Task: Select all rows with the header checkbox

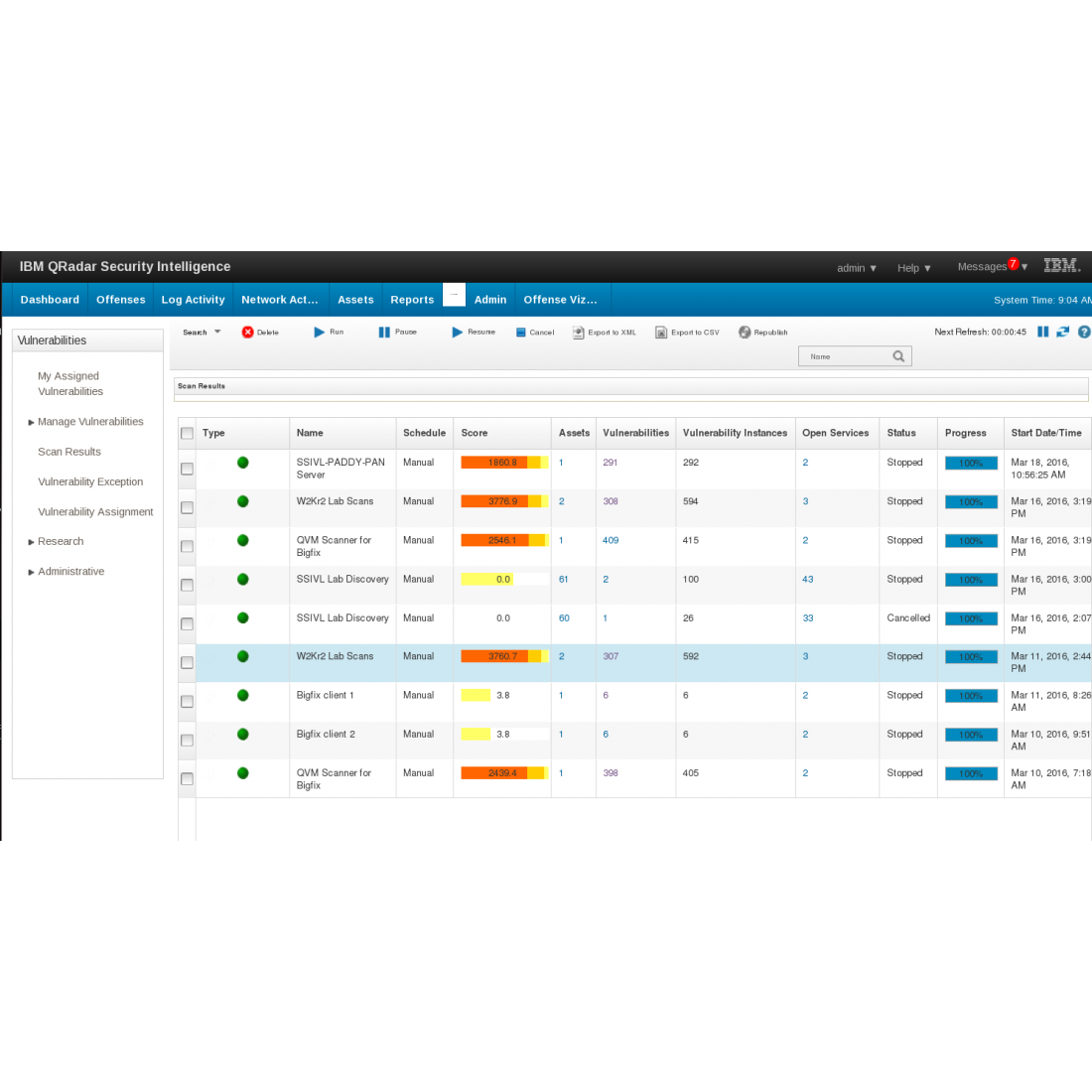Action: coord(187,433)
